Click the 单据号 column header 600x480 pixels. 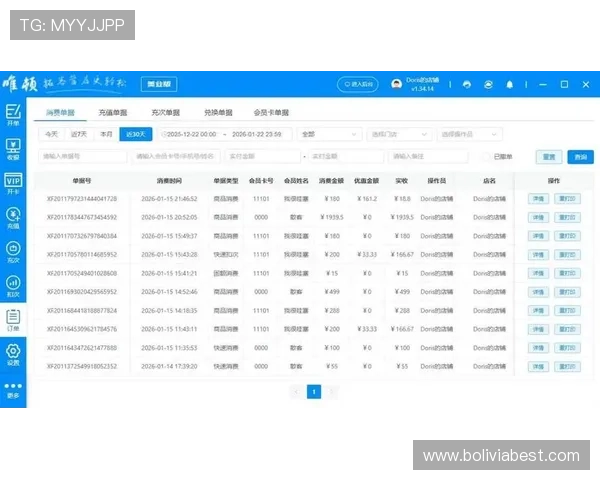(x=82, y=181)
